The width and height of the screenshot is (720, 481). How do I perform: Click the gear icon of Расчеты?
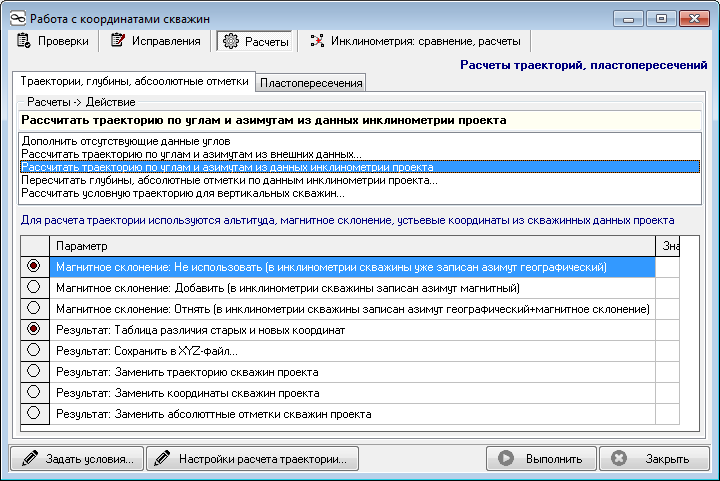click(231, 41)
